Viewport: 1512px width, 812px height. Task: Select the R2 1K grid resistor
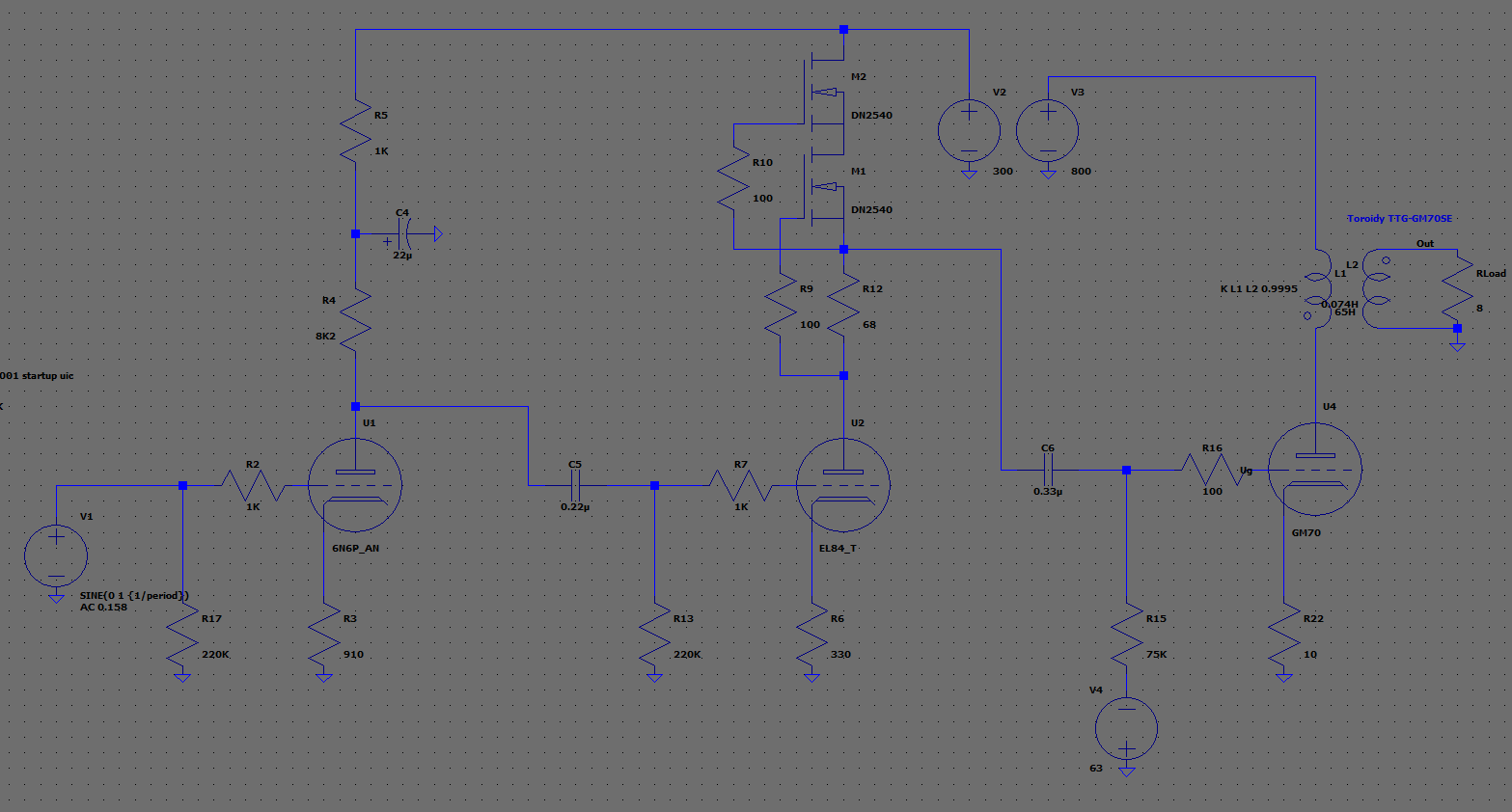(x=253, y=485)
